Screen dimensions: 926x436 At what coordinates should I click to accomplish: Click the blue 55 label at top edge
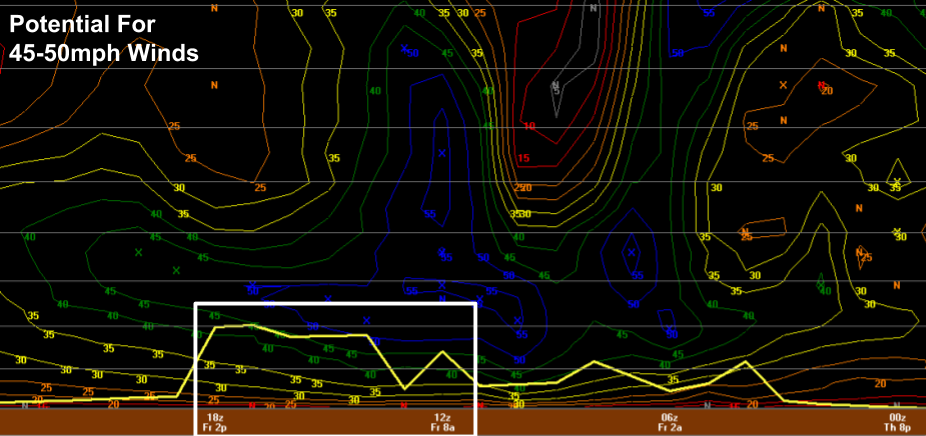[708, 13]
